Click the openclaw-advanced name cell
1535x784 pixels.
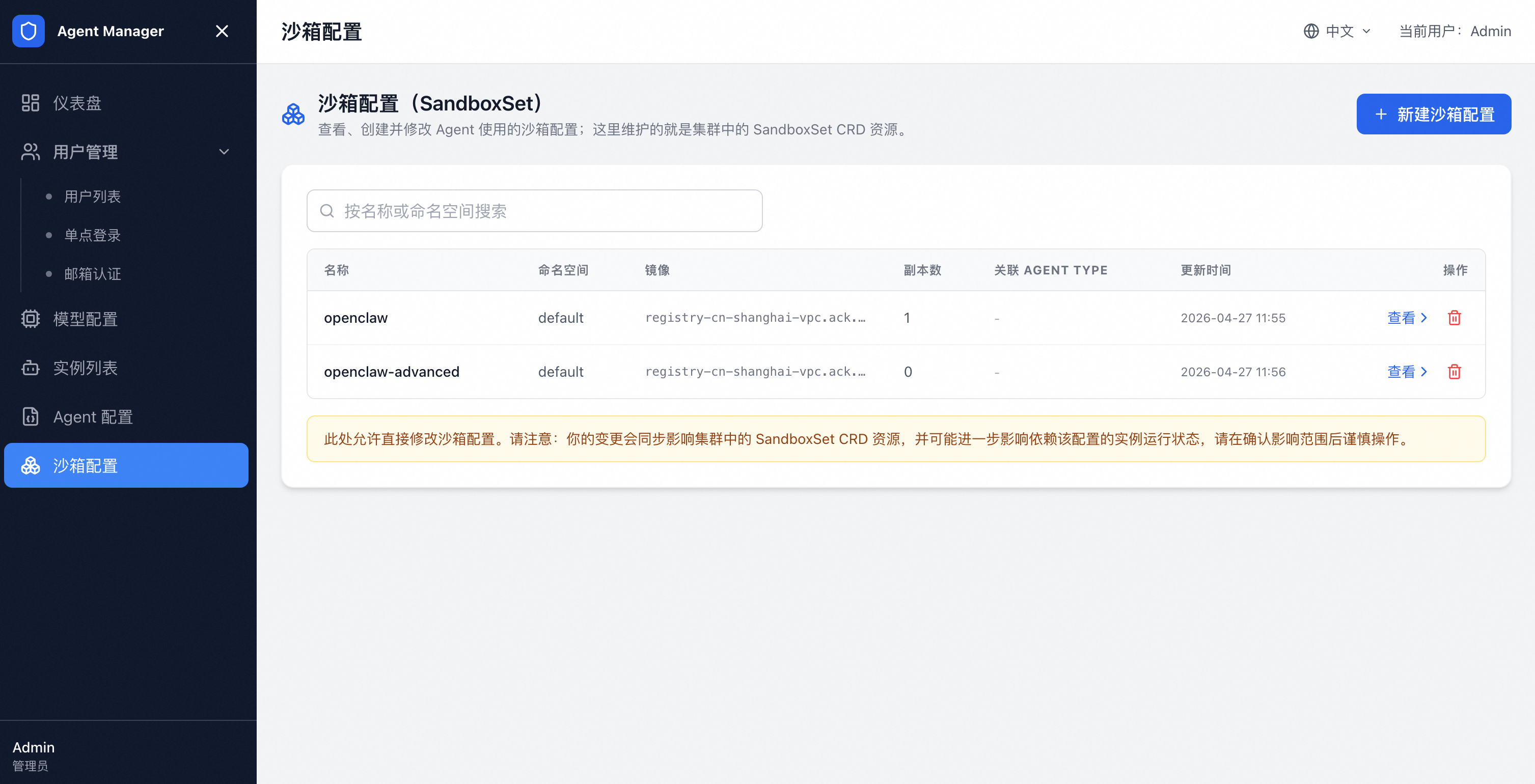(x=392, y=372)
